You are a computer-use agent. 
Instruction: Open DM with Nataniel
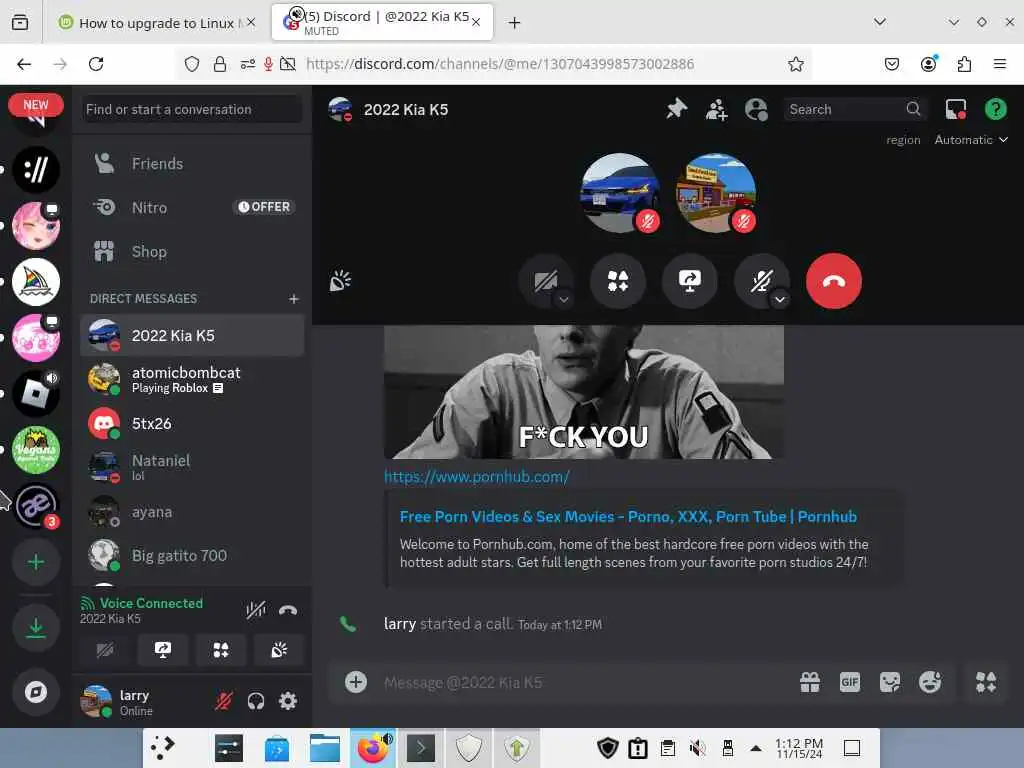pos(192,468)
